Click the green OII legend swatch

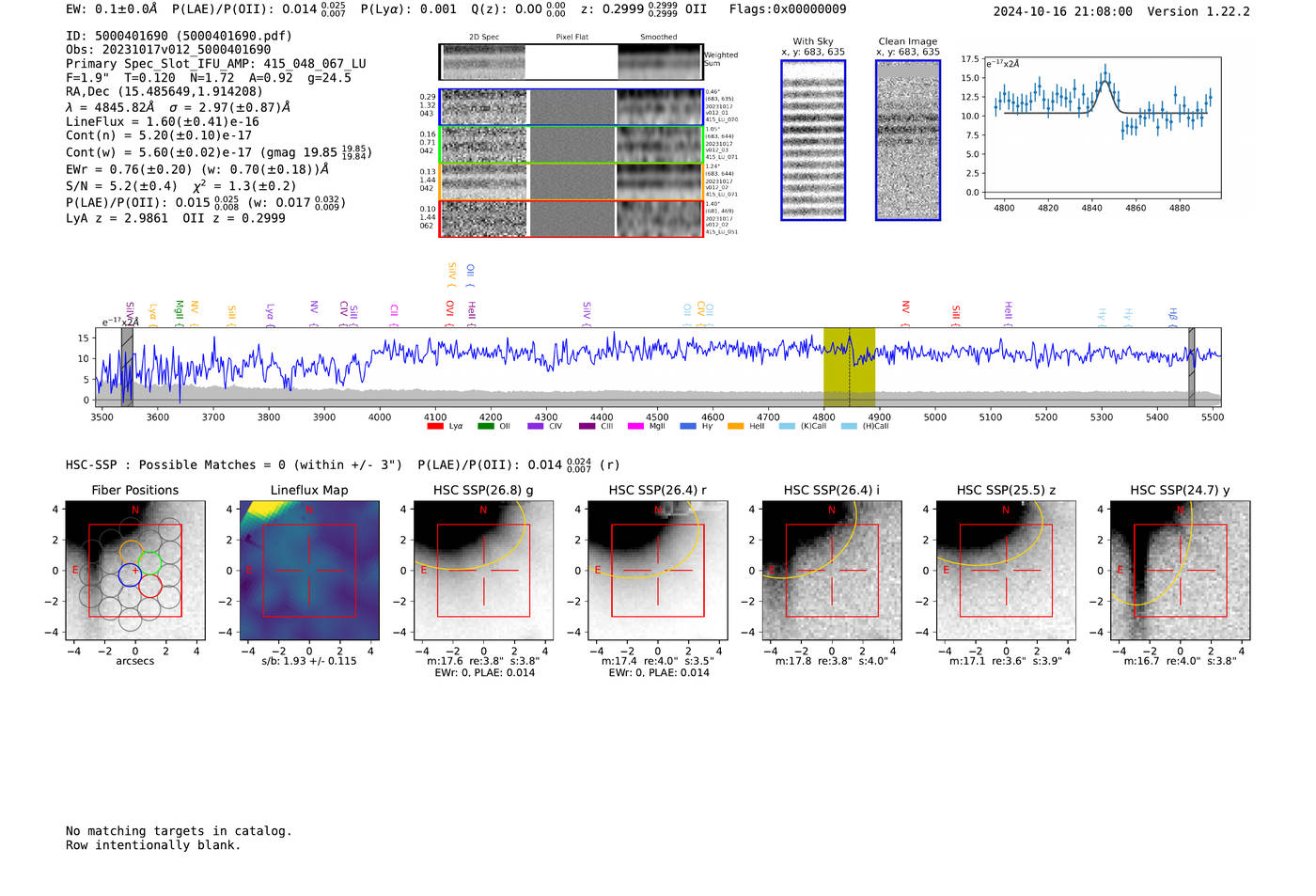click(486, 426)
